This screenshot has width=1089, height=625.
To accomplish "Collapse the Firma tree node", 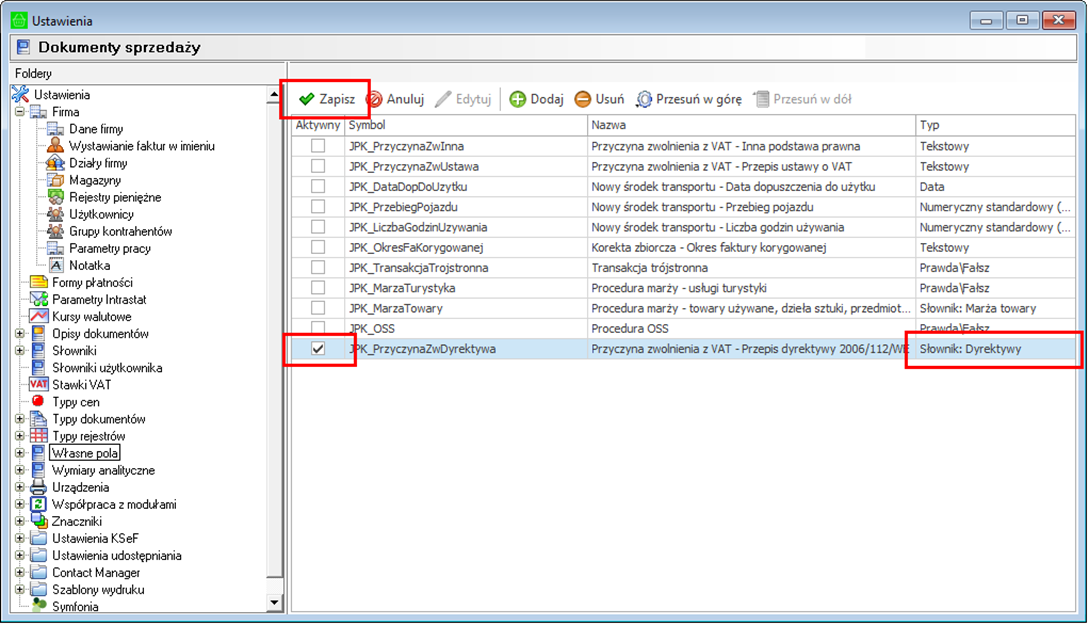I will click(x=20, y=112).
